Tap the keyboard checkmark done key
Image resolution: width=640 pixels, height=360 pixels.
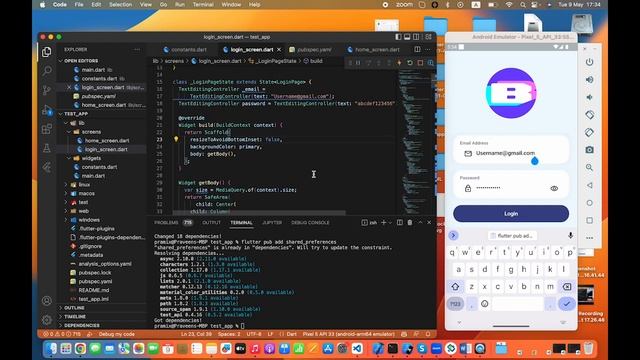click(567, 304)
